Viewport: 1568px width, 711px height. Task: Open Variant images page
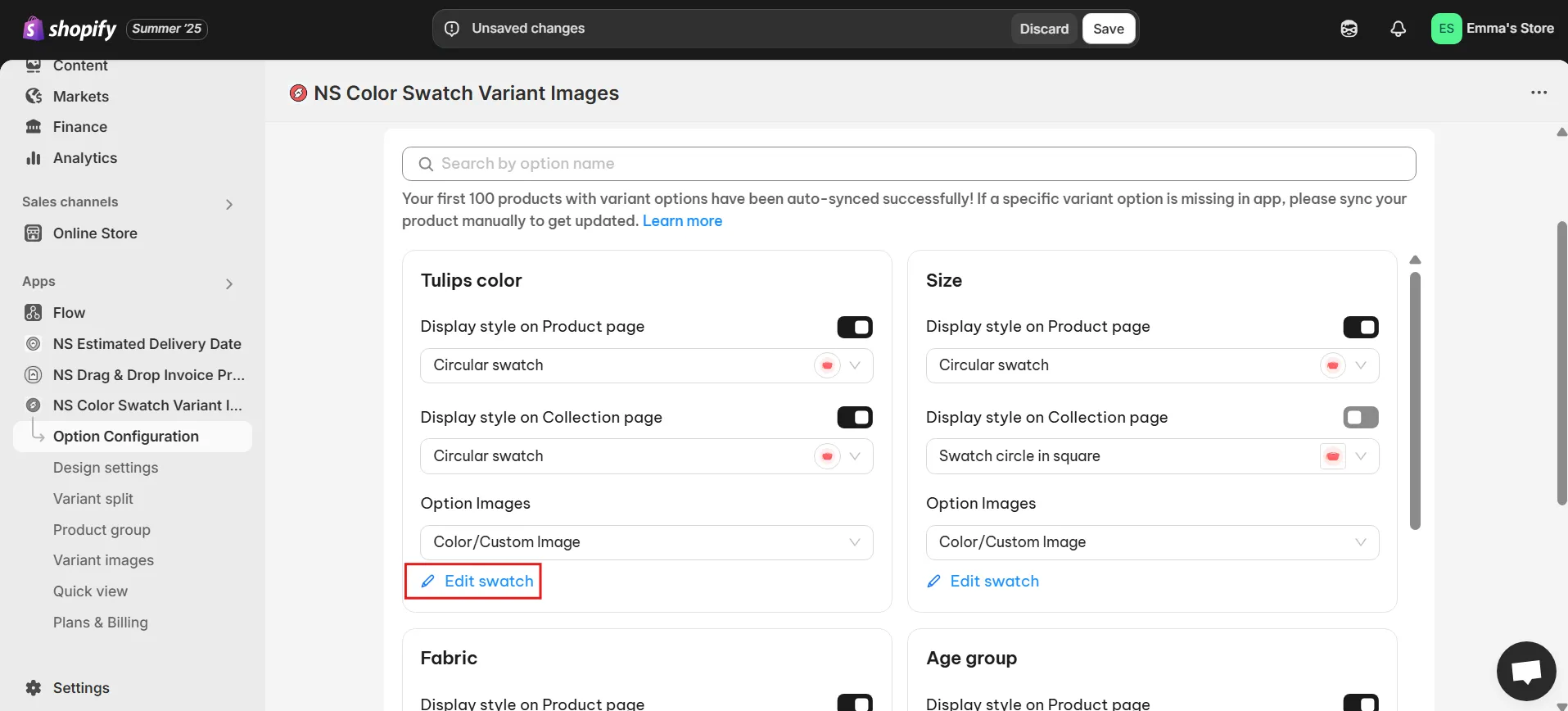coord(103,560)
